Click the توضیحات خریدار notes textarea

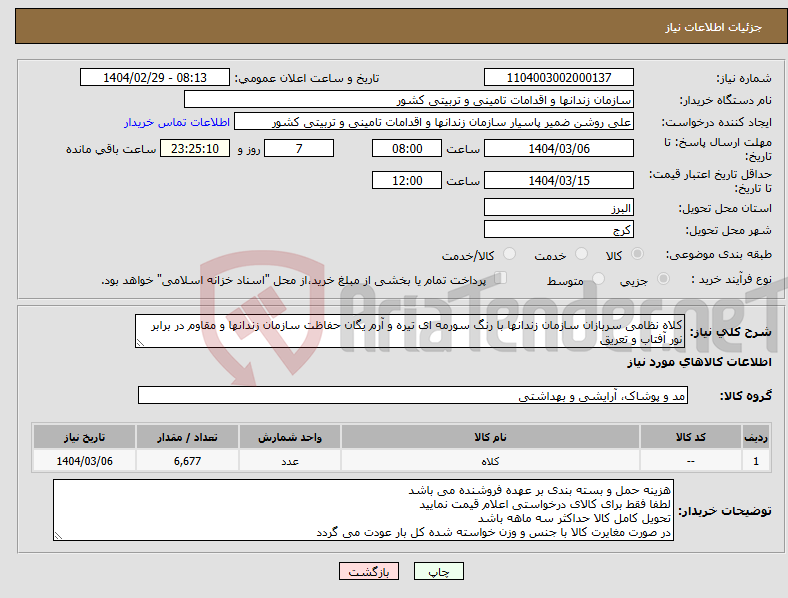(x=363, y=510)
